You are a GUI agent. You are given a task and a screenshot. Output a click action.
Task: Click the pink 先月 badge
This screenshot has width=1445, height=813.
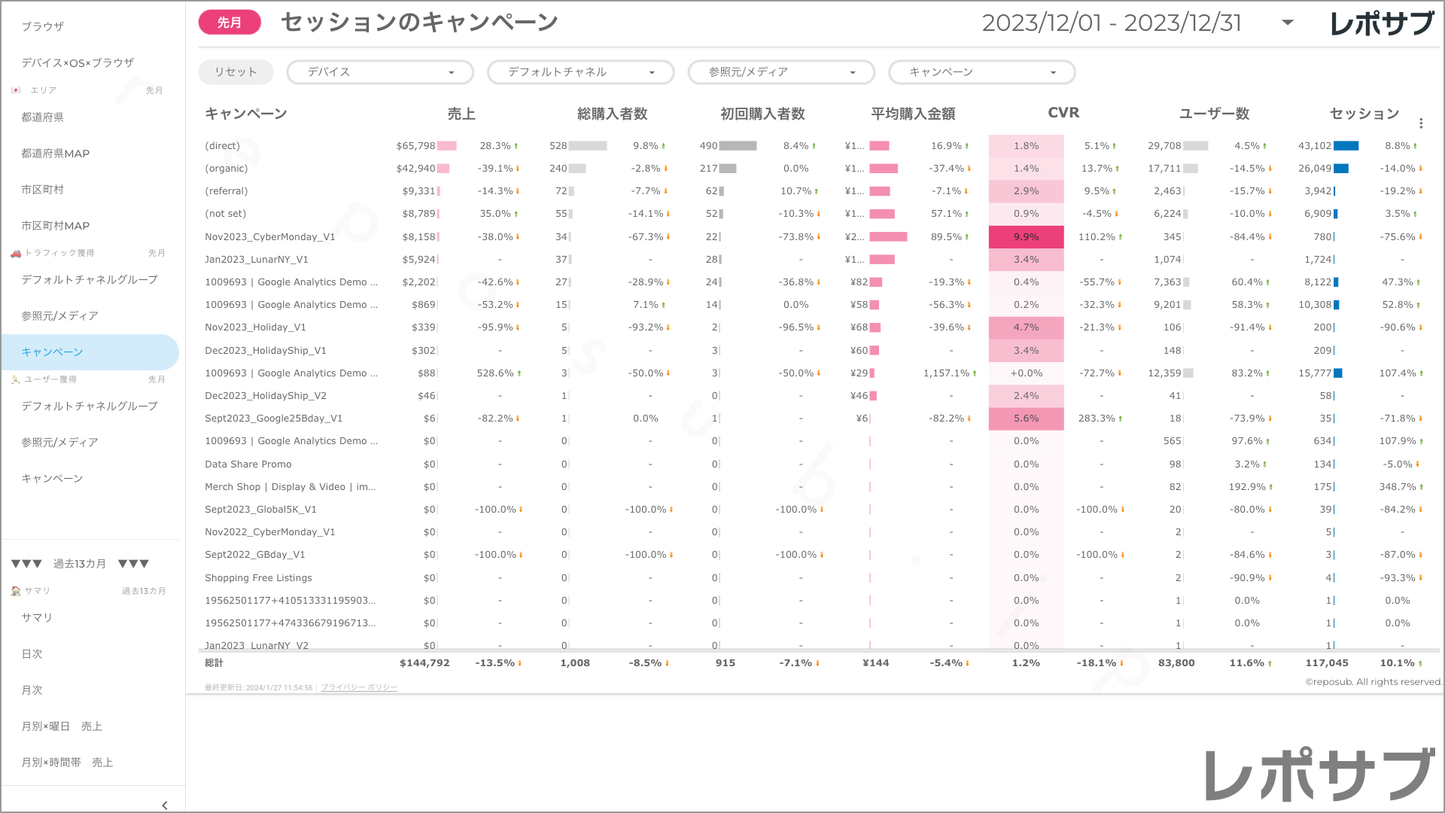(229, 22)
